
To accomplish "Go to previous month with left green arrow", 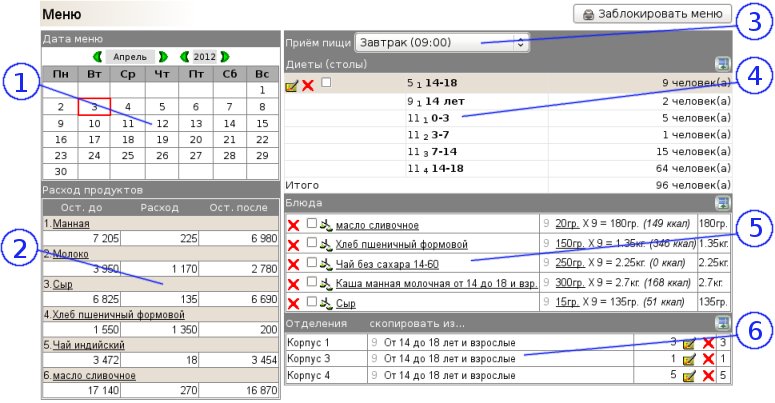I will (x=97, y=57).
